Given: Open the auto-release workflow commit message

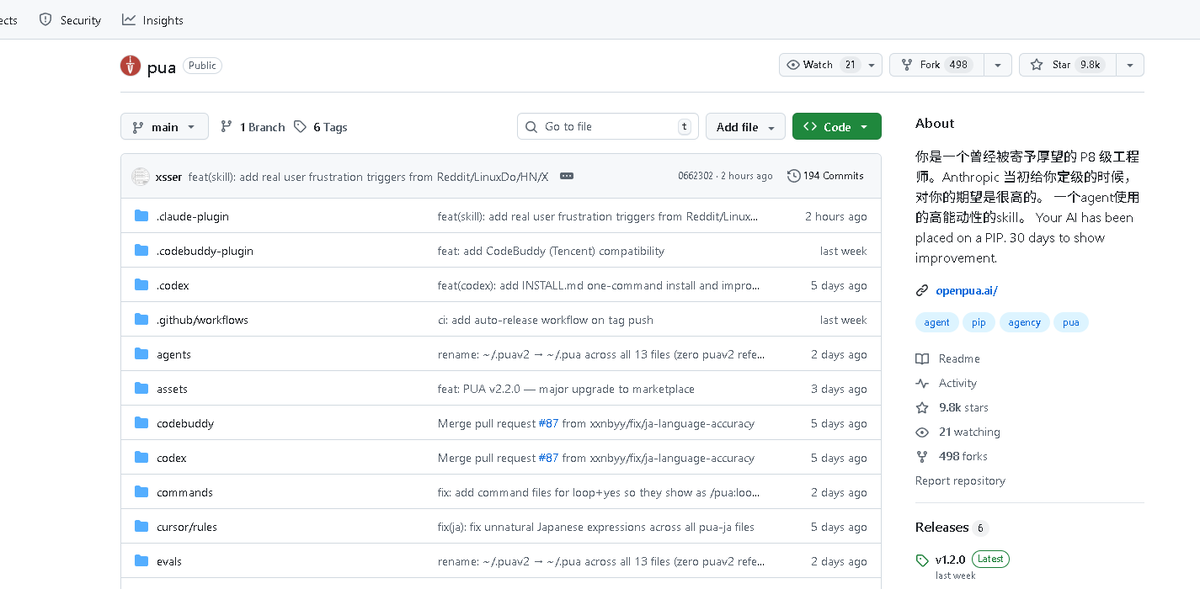Looking at the screenshot, I should (545, 320).
